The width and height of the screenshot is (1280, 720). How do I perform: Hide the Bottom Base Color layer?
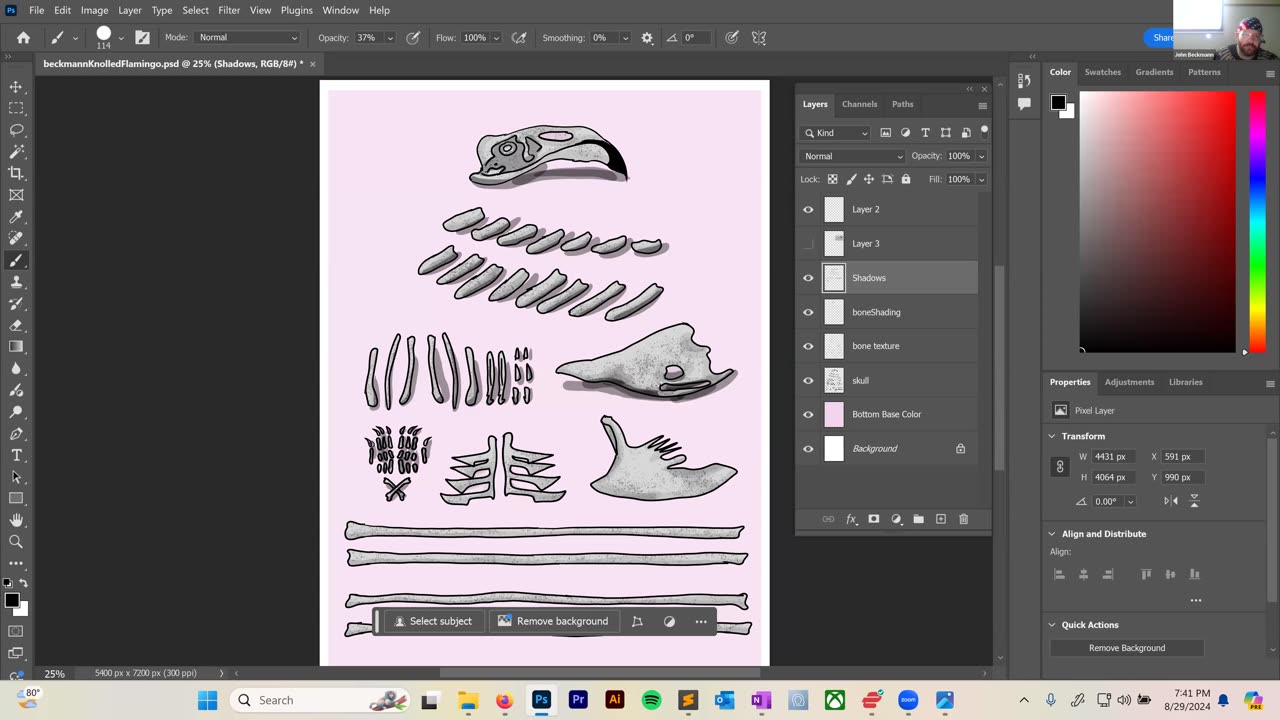click(x=808, y=414)
